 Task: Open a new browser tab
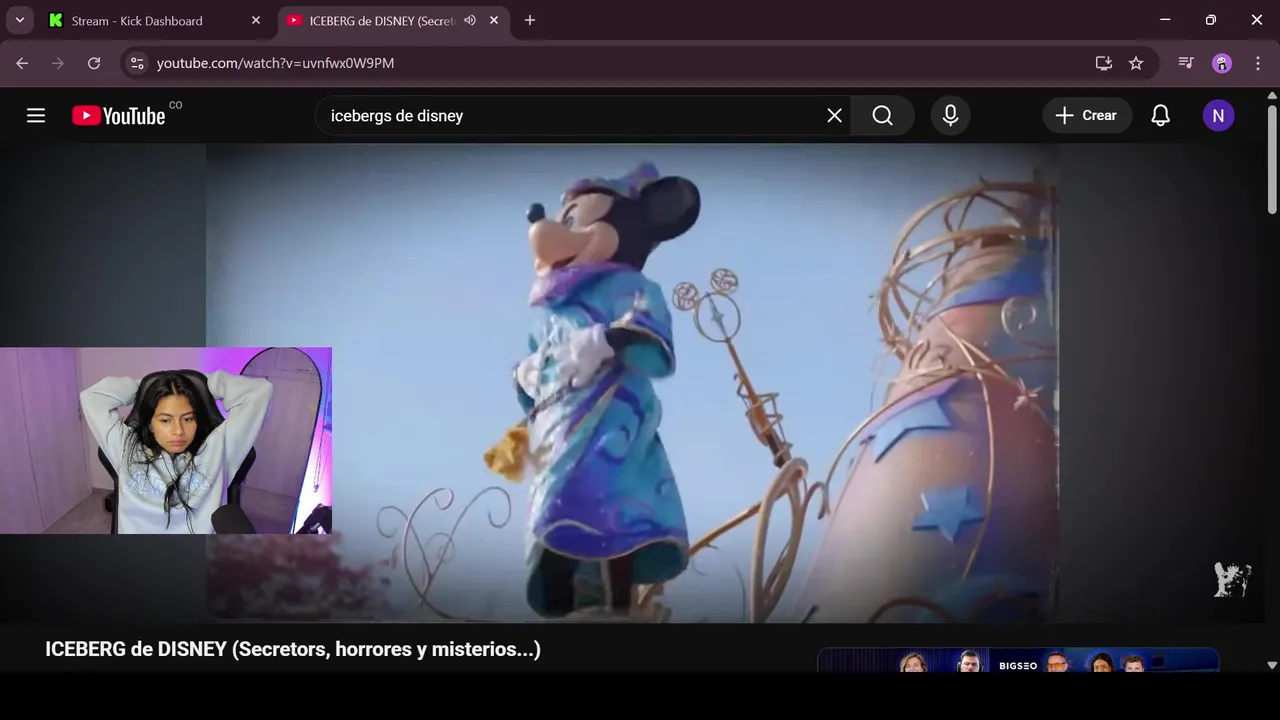(x=530, y=20)
